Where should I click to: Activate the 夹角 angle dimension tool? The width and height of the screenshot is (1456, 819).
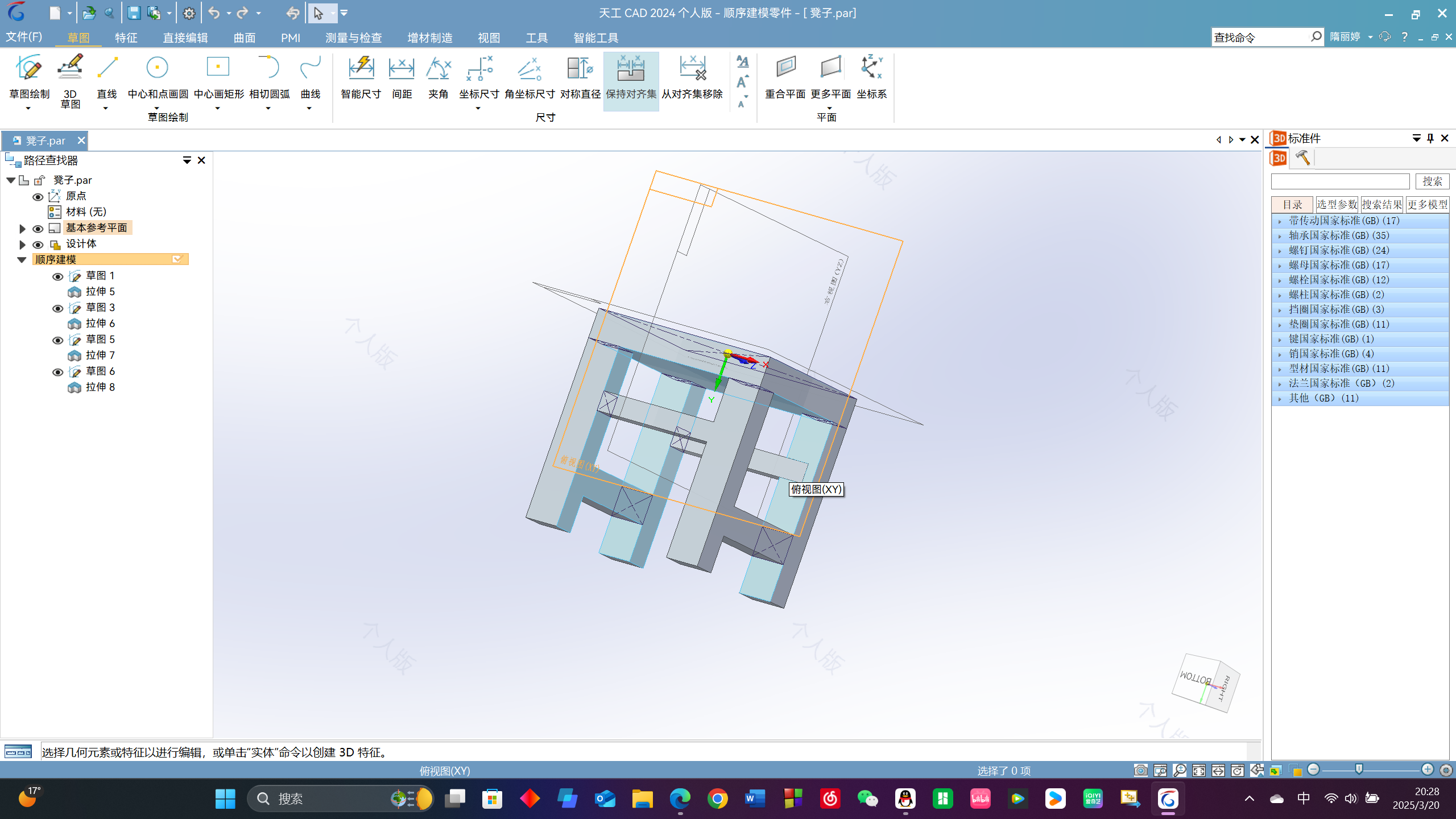438,77
